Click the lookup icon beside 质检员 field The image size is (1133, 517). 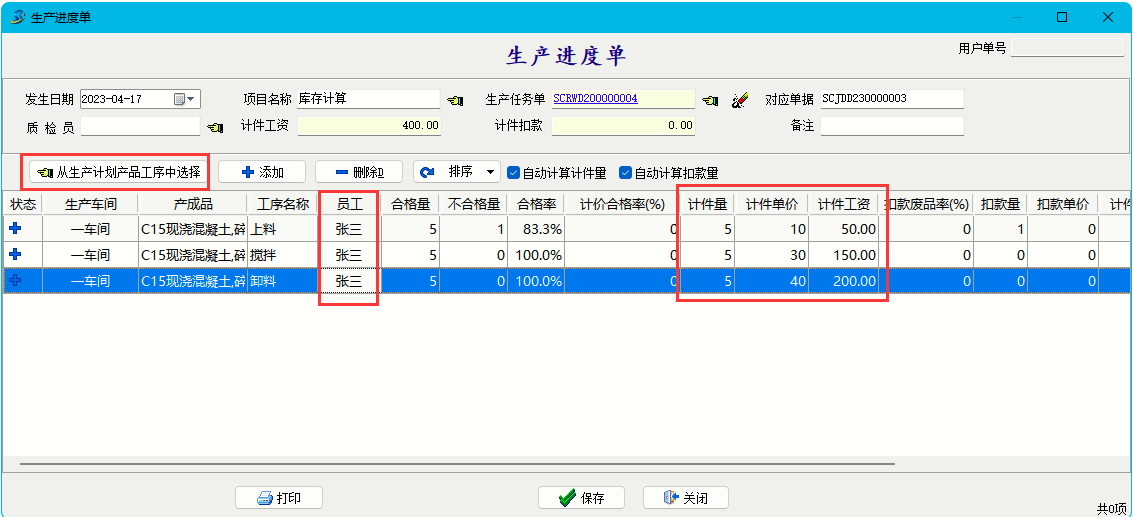click(215, 127)
